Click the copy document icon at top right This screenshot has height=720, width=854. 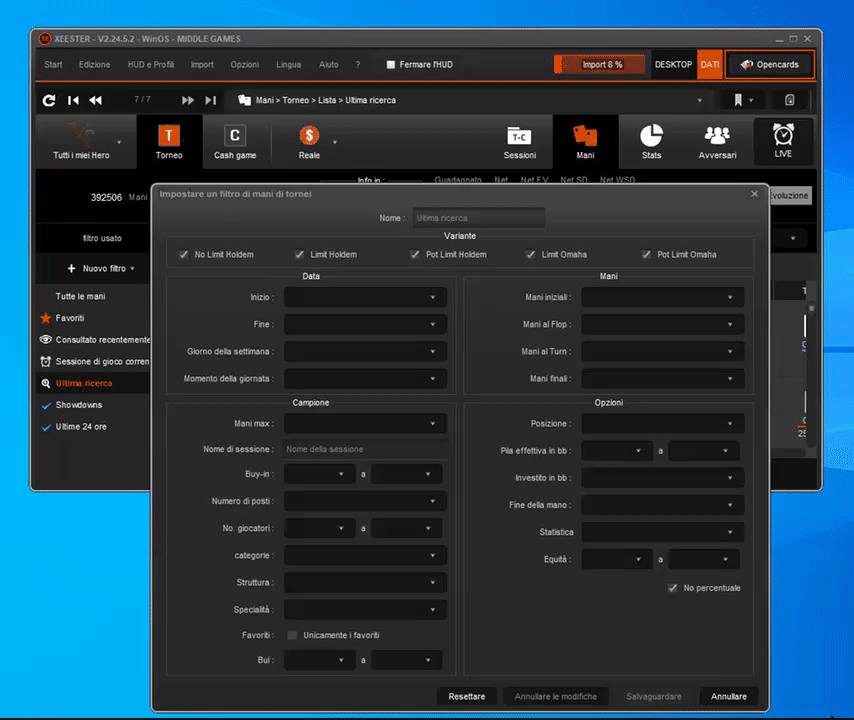[790, 100]
